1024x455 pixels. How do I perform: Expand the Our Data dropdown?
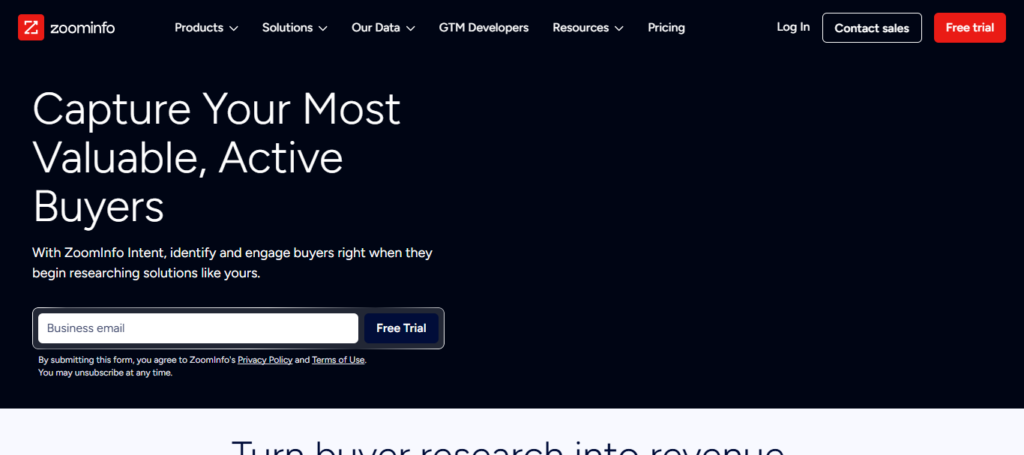coord(383,27)
